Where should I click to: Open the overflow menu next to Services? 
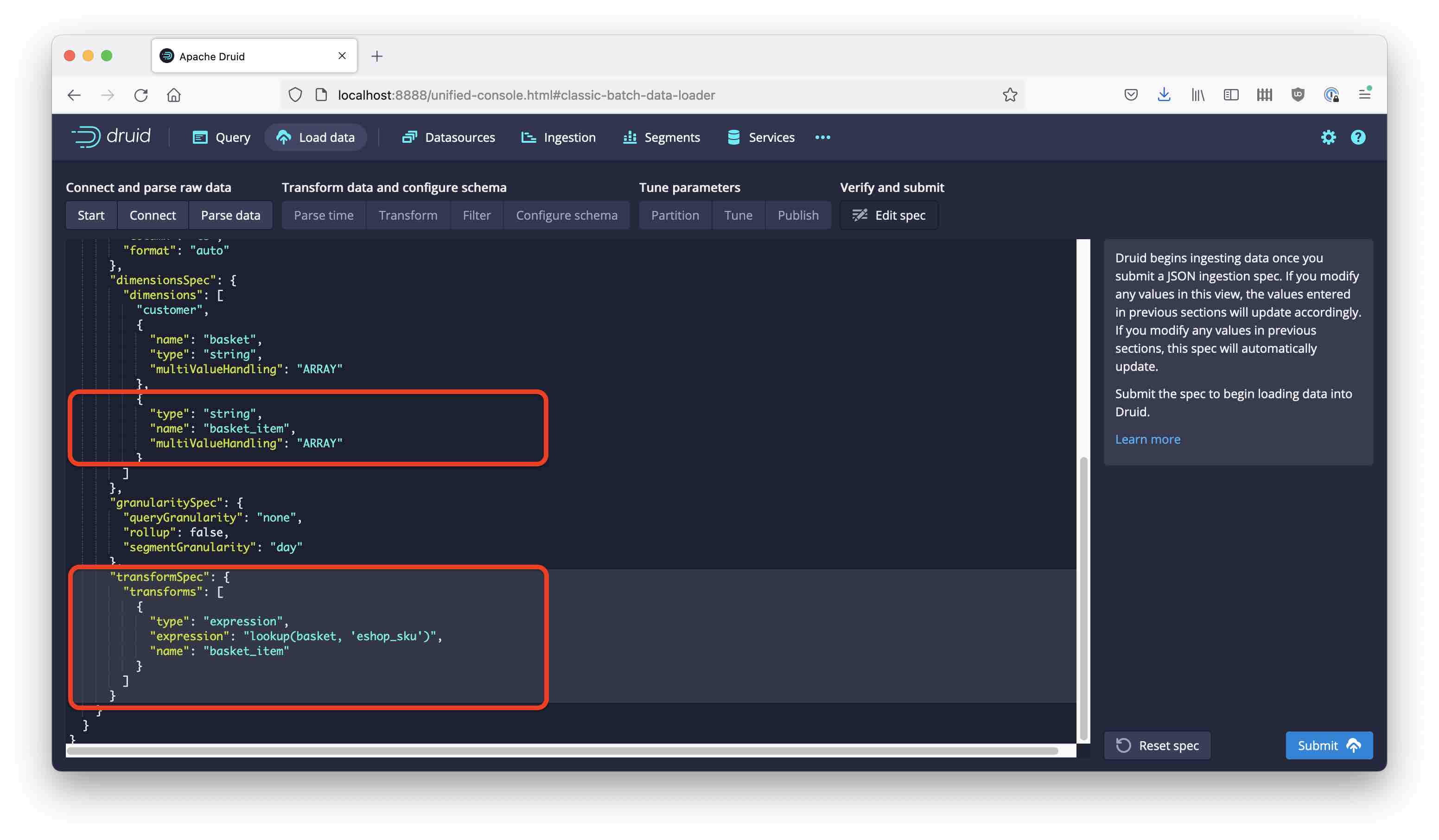(823, 137)
